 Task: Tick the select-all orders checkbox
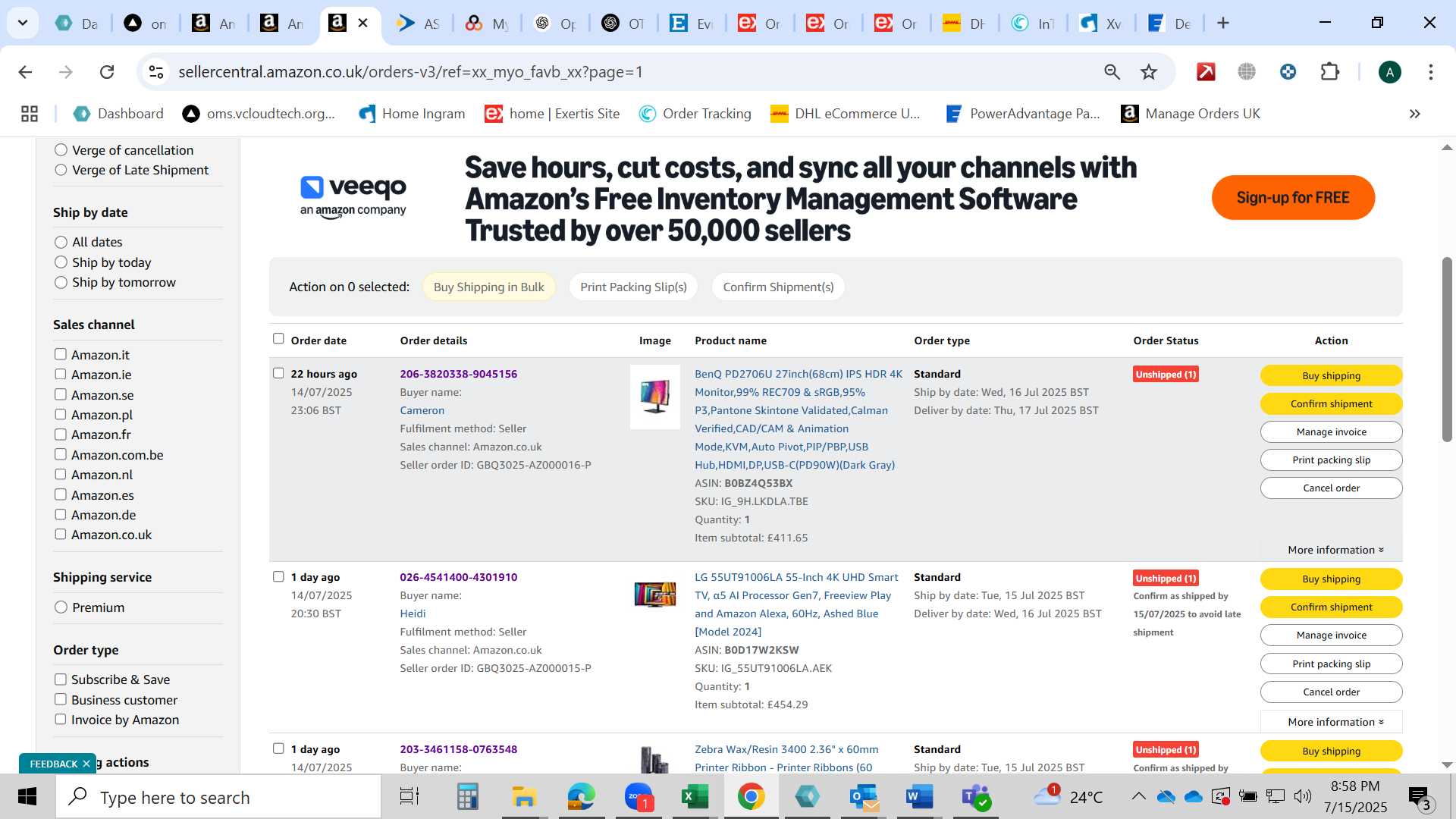point(278,339)
